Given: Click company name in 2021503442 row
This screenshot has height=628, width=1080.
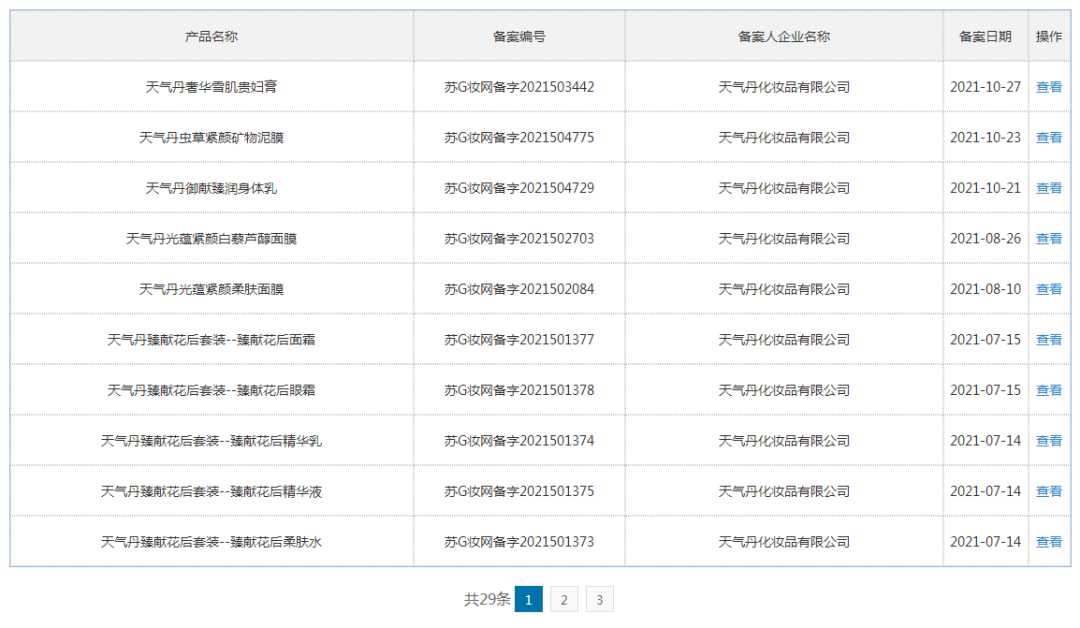Looking at the screenshot, I should [784, 87].
